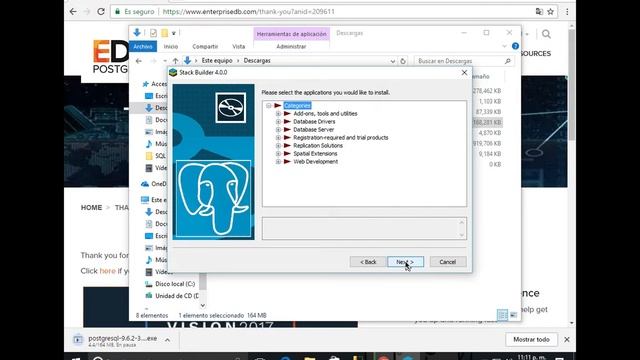Click the Explorer back arrow
The height and width of the screenshot is (360, 640).
139,61
